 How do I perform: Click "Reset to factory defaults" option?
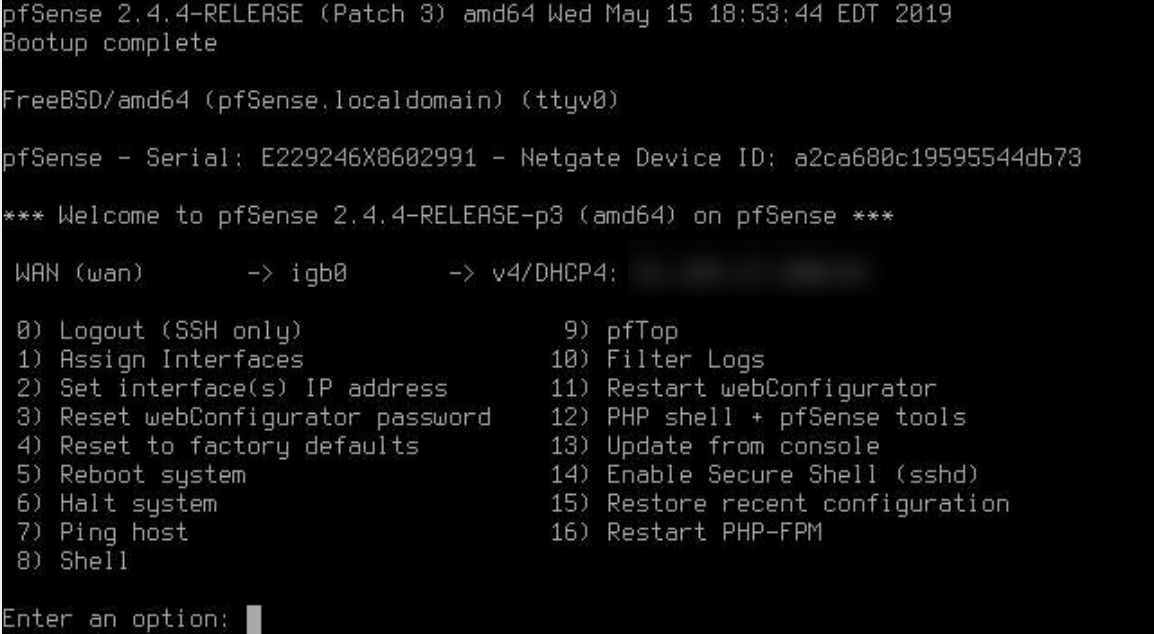238,445
